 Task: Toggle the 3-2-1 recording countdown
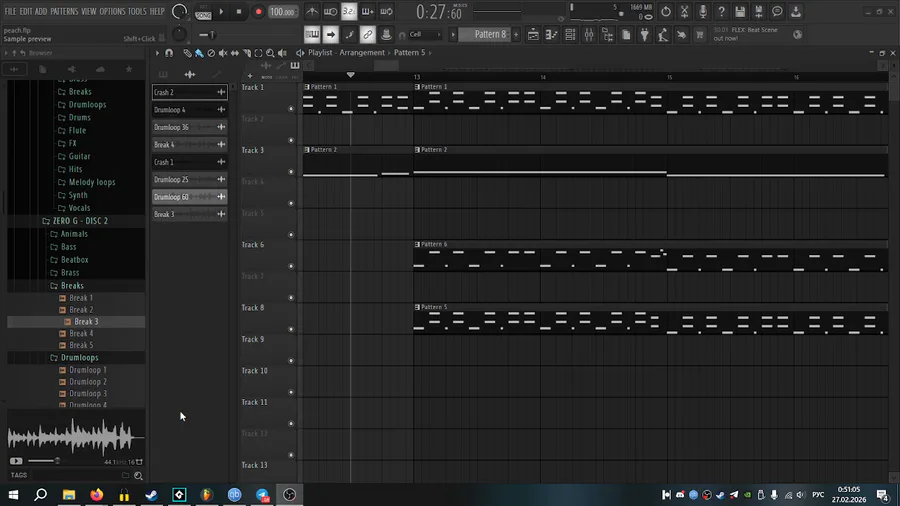[x=349, y=11]
